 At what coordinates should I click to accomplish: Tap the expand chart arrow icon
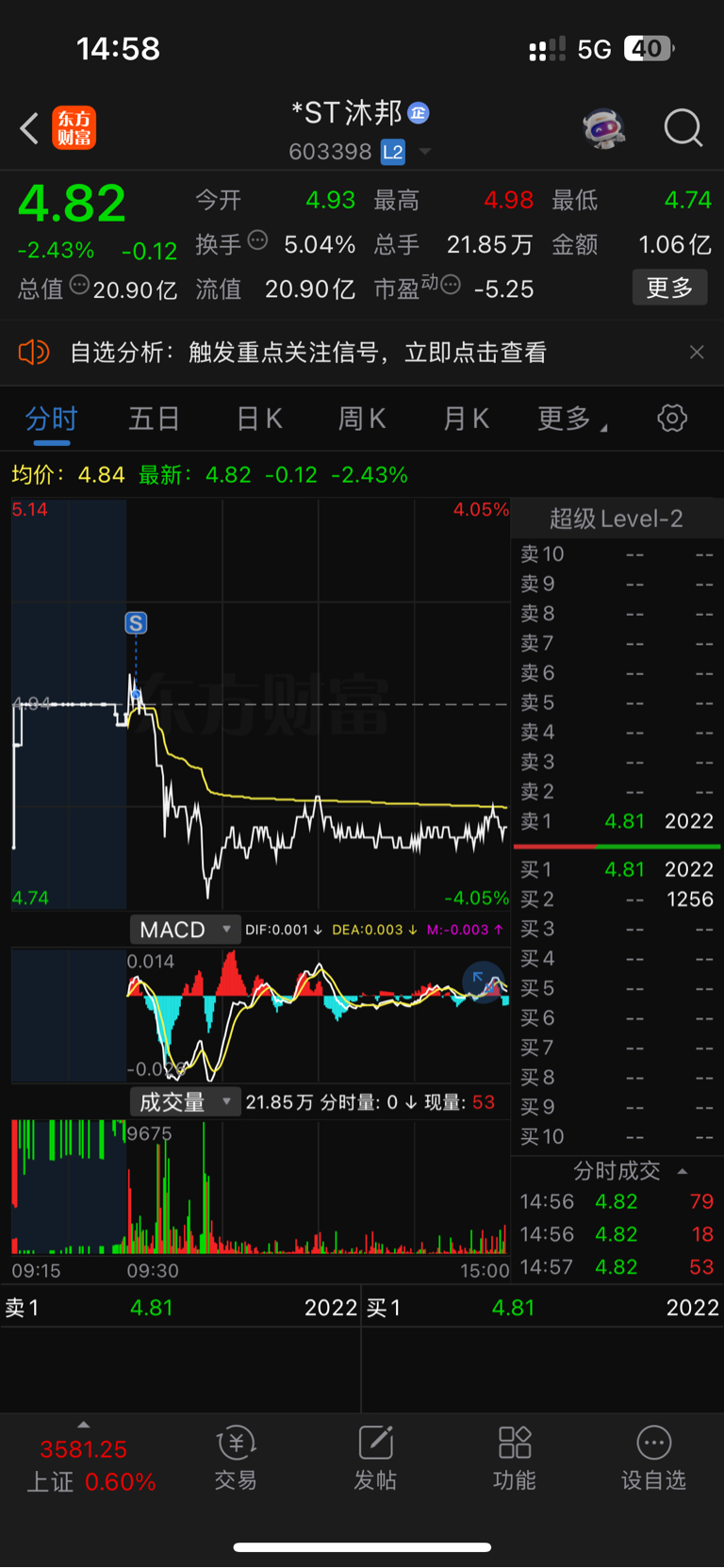pos(485,982)
